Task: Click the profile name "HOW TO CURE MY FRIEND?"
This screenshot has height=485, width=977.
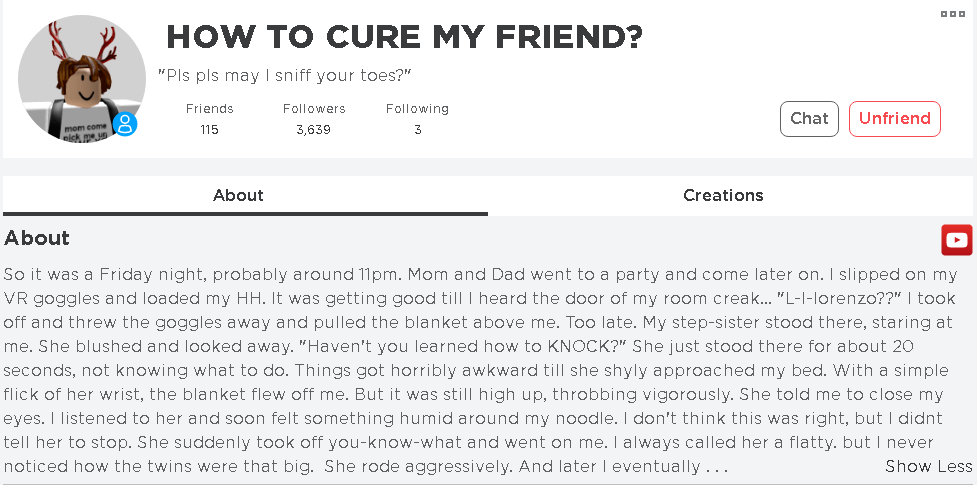Action: pos(404,38)
